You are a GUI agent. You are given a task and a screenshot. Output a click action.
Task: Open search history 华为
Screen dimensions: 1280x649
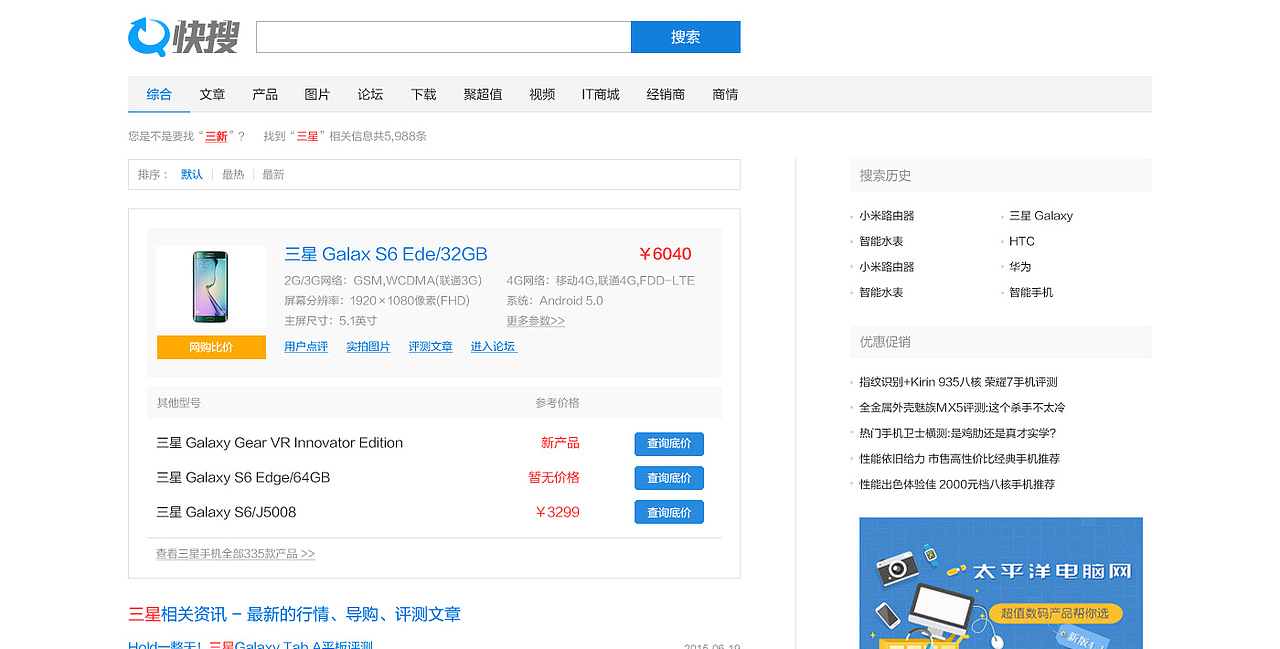point(1020,267)
